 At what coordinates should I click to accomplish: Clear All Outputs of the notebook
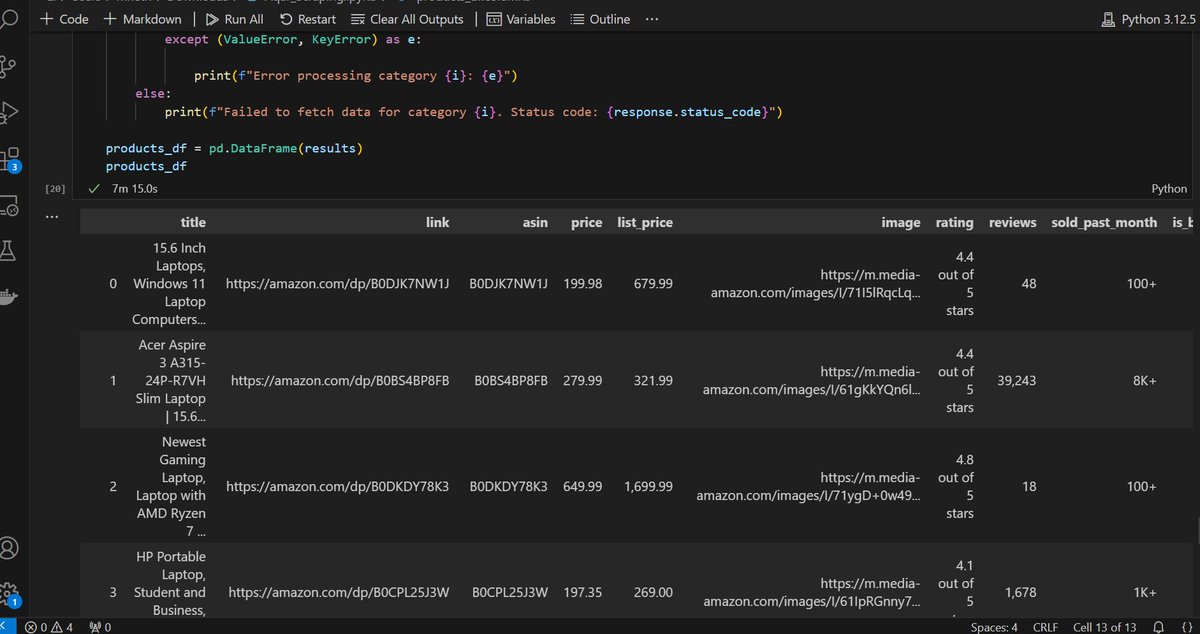407,19
